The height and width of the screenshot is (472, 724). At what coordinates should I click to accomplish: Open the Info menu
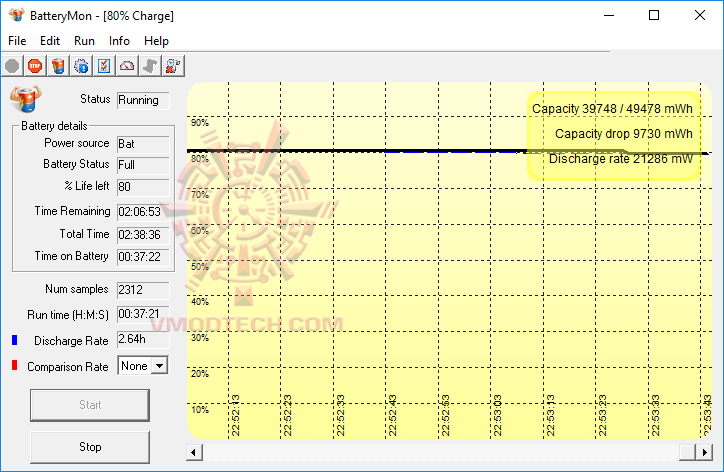(119, 41)
